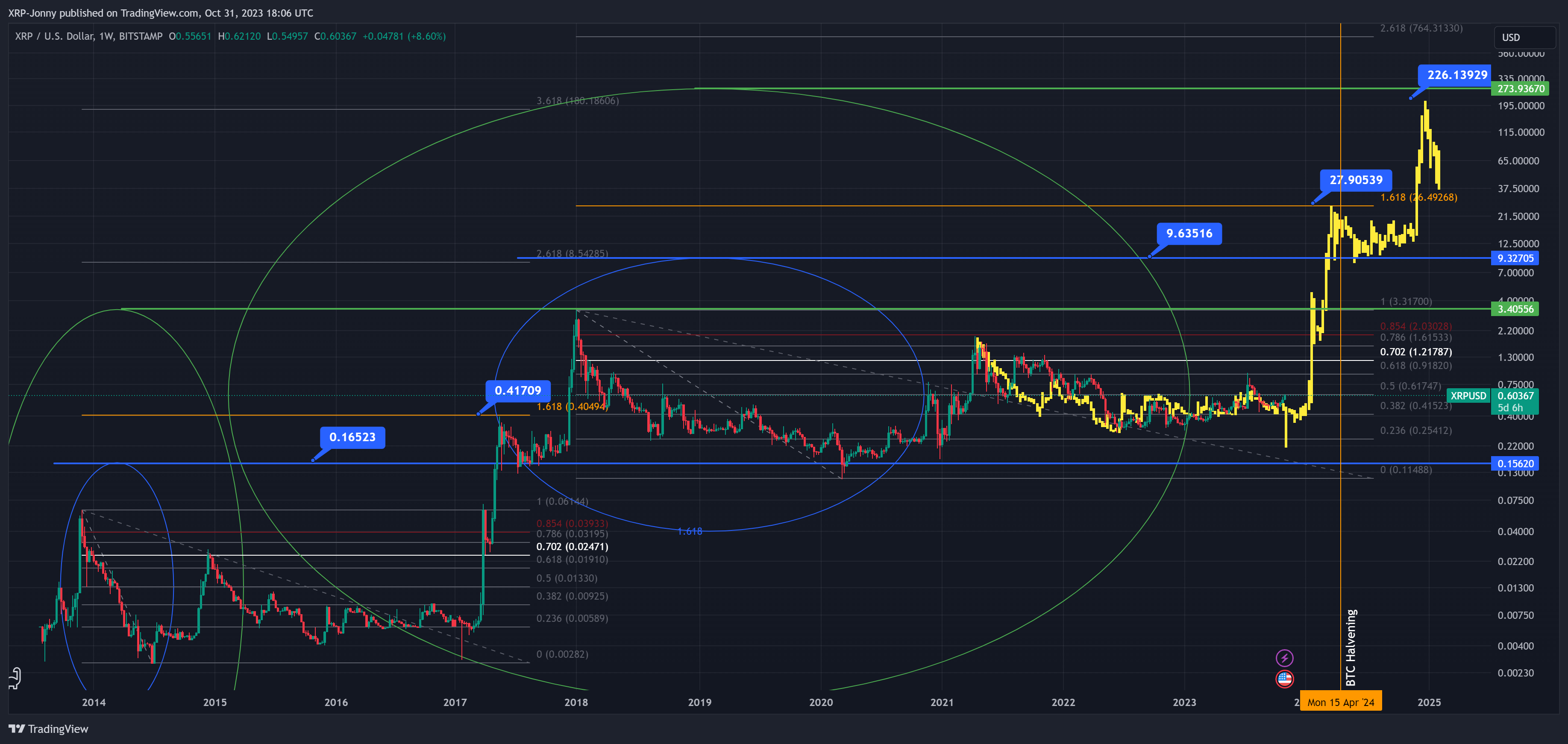Select the 3.618 (180.18606) Fibonacci label
1568x744 pixels.
578,101
